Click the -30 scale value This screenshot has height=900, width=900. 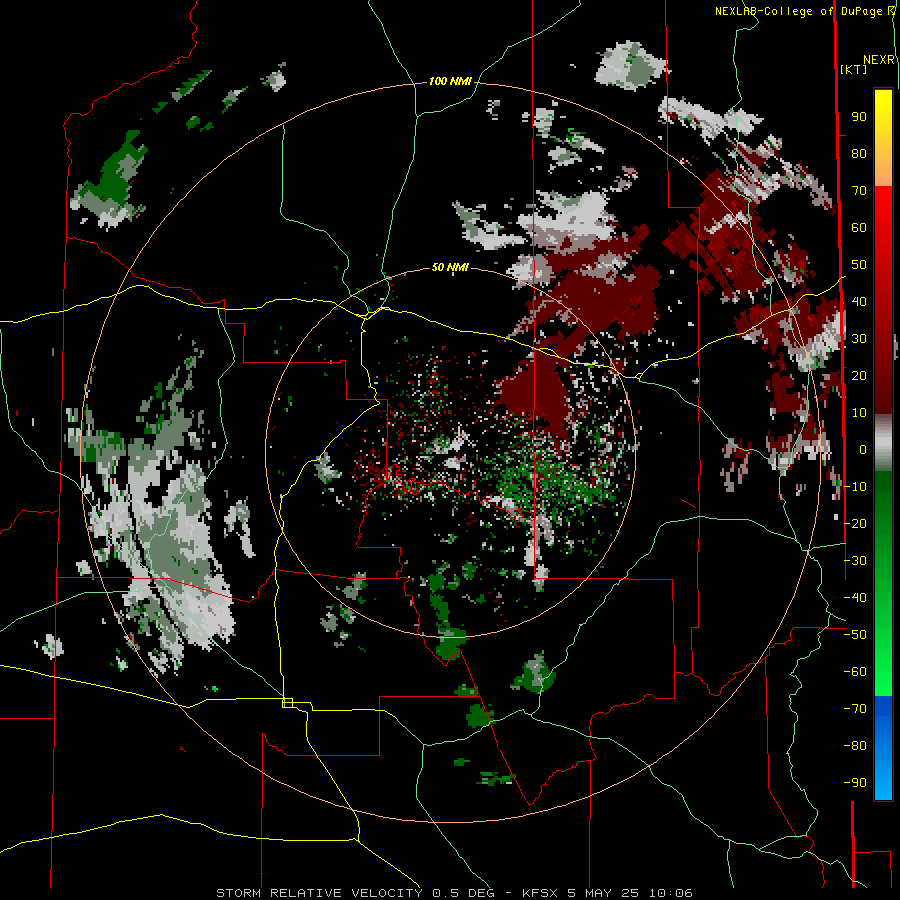tap(855, 560)
